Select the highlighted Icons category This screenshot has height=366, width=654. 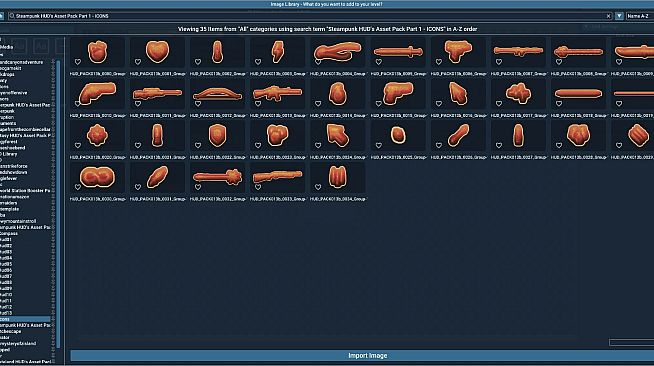point(25,319)
